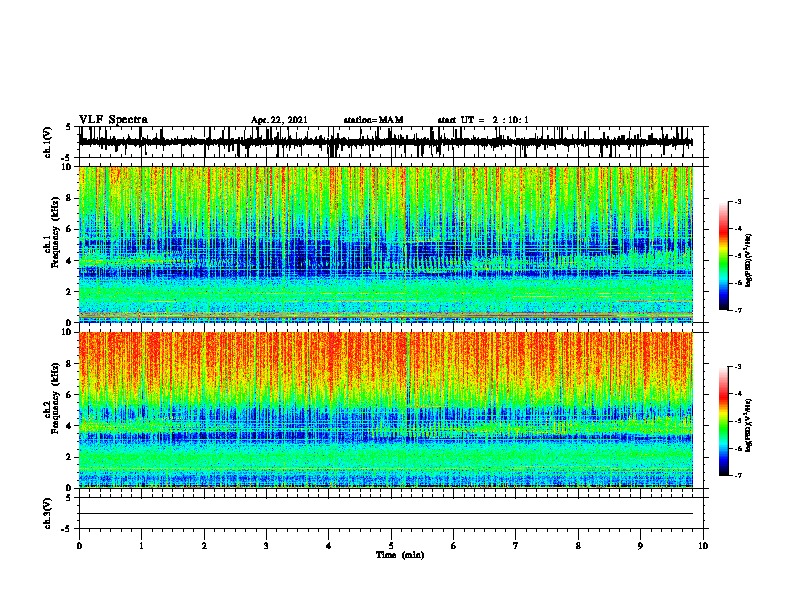This screenshot has width=792, height=612.
Task: Click the ch.2 colorbar "log(PSD)" label
Action: 749,425
